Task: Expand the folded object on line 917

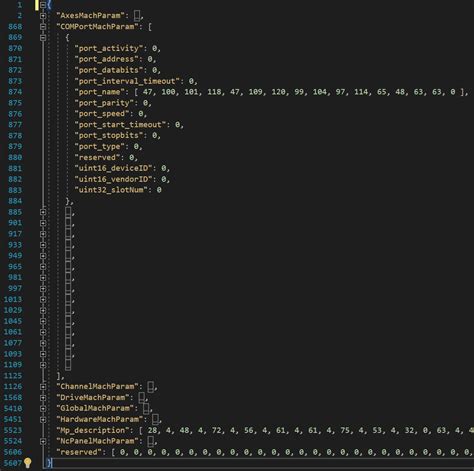Action: (x=43, y=234)
